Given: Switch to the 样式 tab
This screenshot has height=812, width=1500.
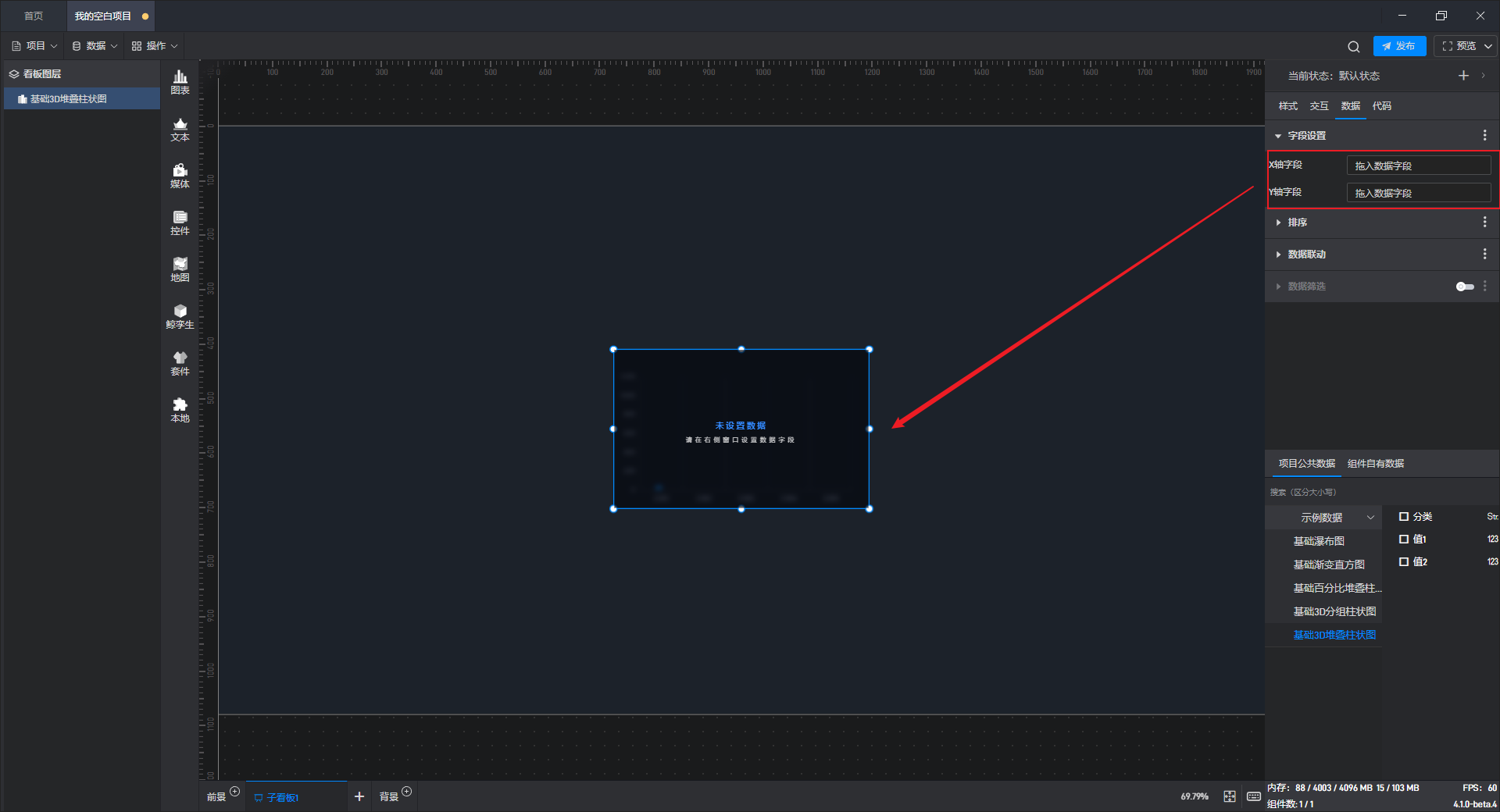Looking at the screenshot, I should (1287, 106).
